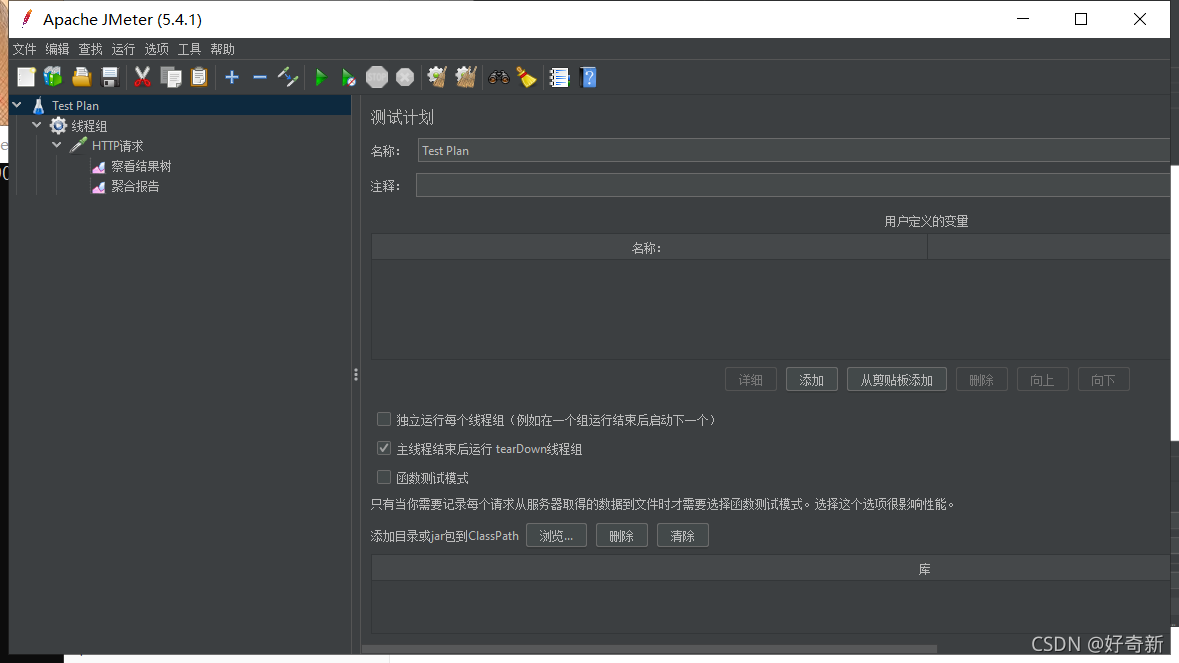This screenshot has width=1179, height=663.
Task: Click the Help question mark icon
Action: 588,77
